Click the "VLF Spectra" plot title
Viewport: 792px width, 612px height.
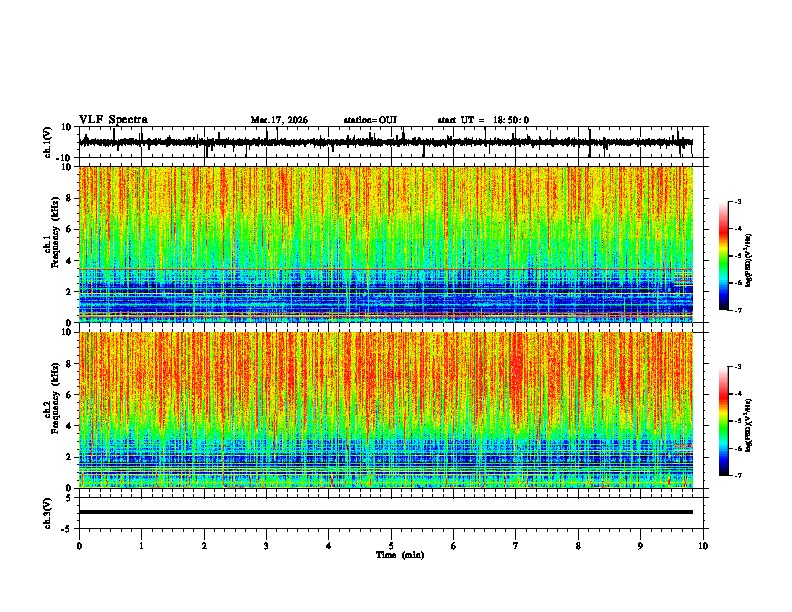point(113,120)
